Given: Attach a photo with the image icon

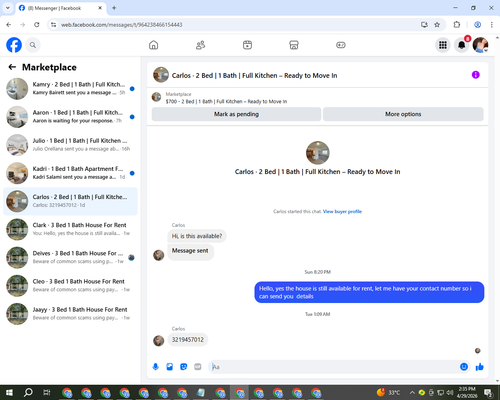Looking at the screenshot, I should [170, 367].
